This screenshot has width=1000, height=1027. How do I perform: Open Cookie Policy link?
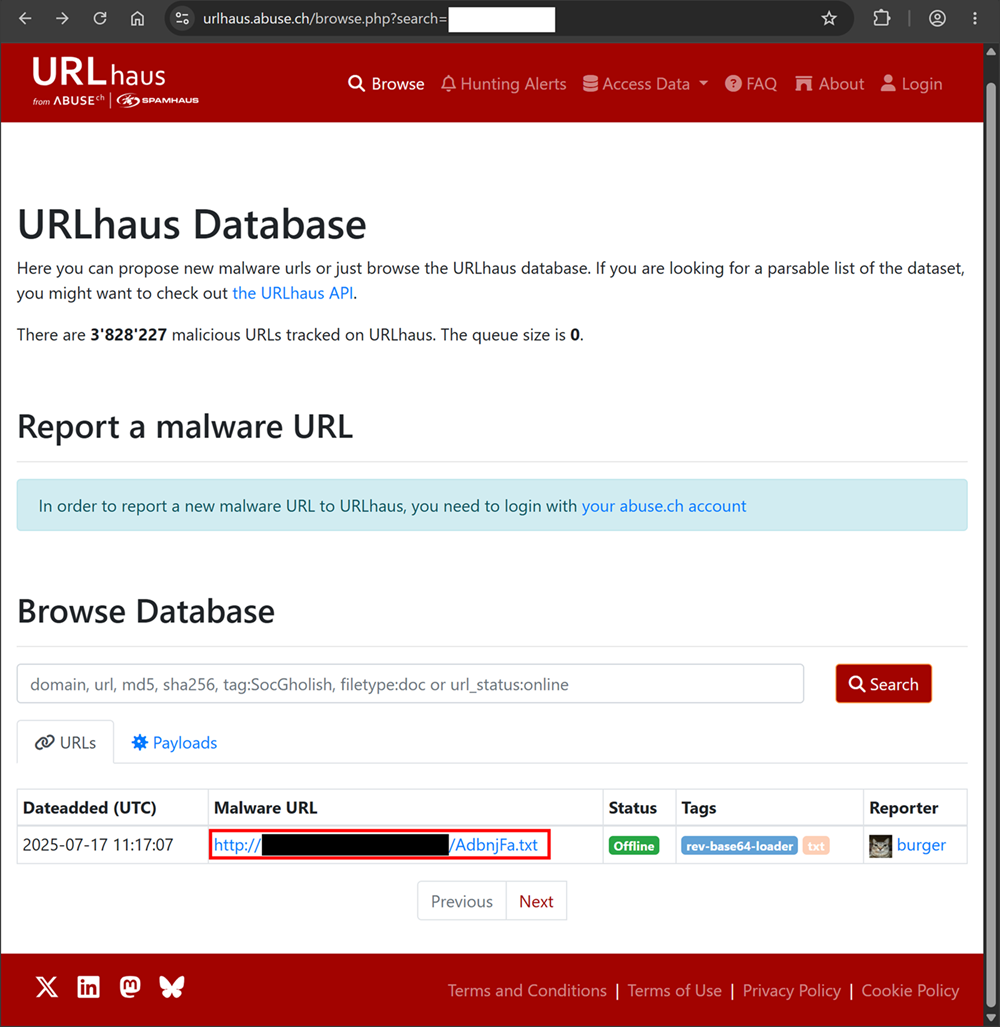coord(910,990)
